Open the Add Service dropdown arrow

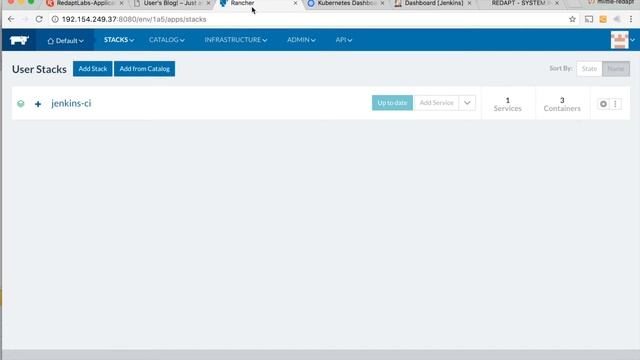pos(467,103)
